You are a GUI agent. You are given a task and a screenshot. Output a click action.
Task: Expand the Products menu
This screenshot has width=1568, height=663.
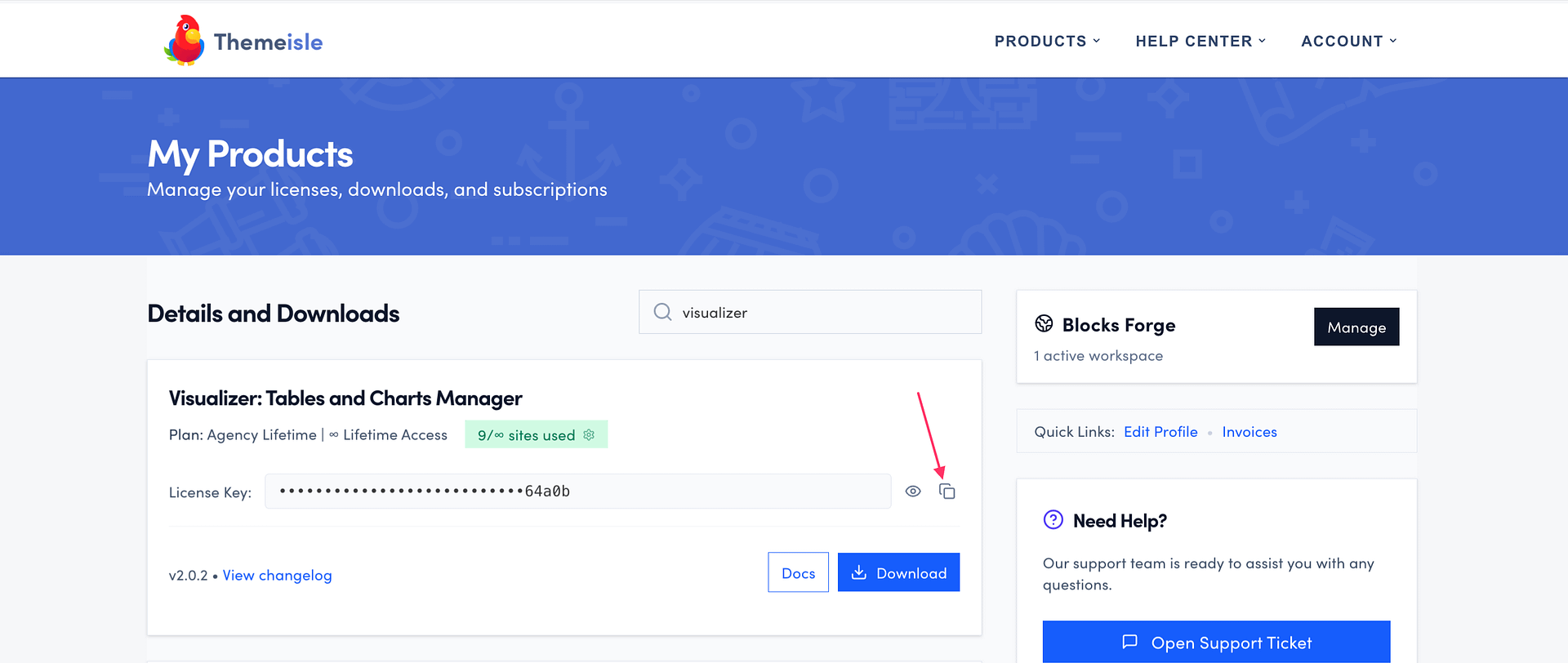coord(1047,41)
